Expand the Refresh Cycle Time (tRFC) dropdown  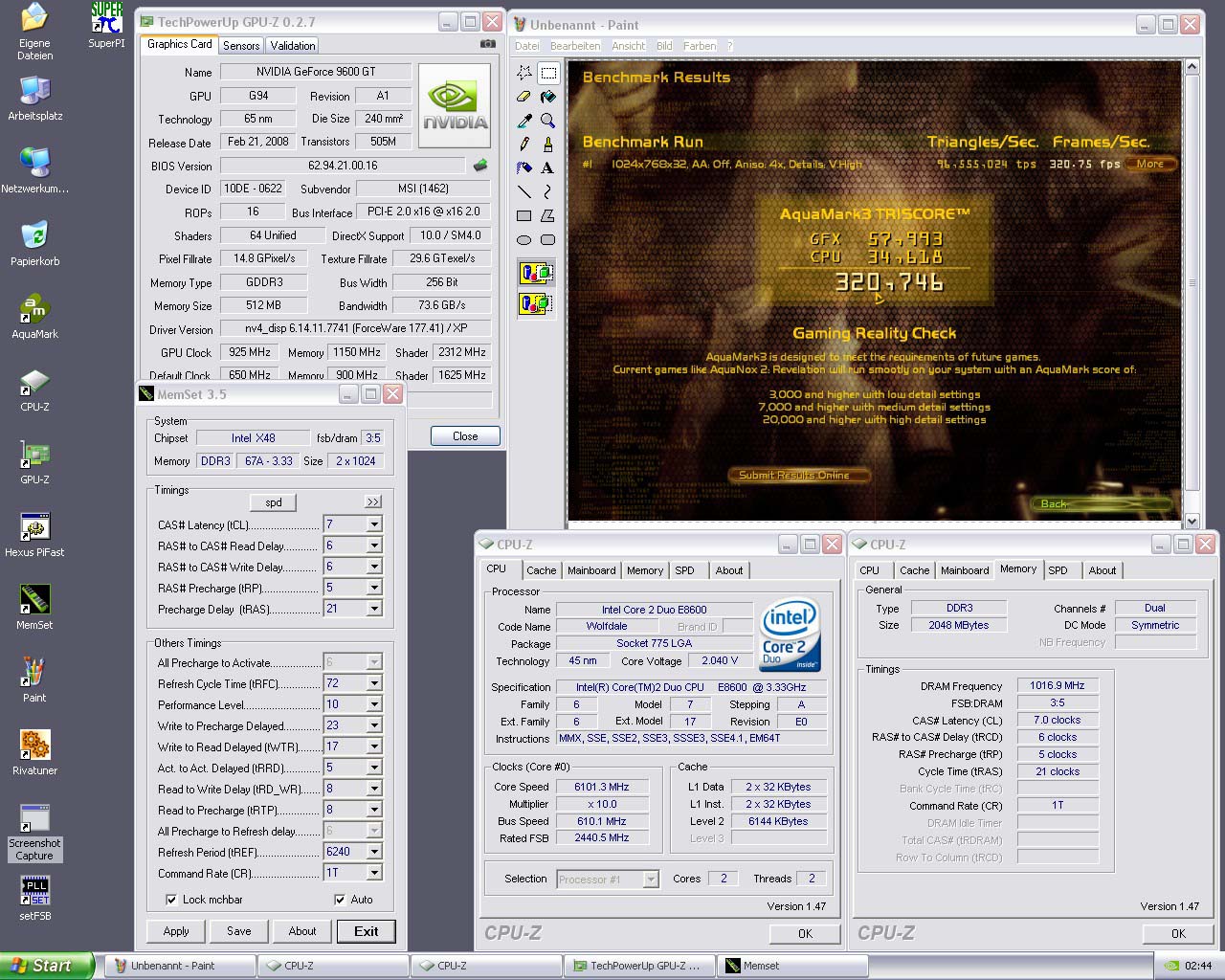[x=374, y=683]
